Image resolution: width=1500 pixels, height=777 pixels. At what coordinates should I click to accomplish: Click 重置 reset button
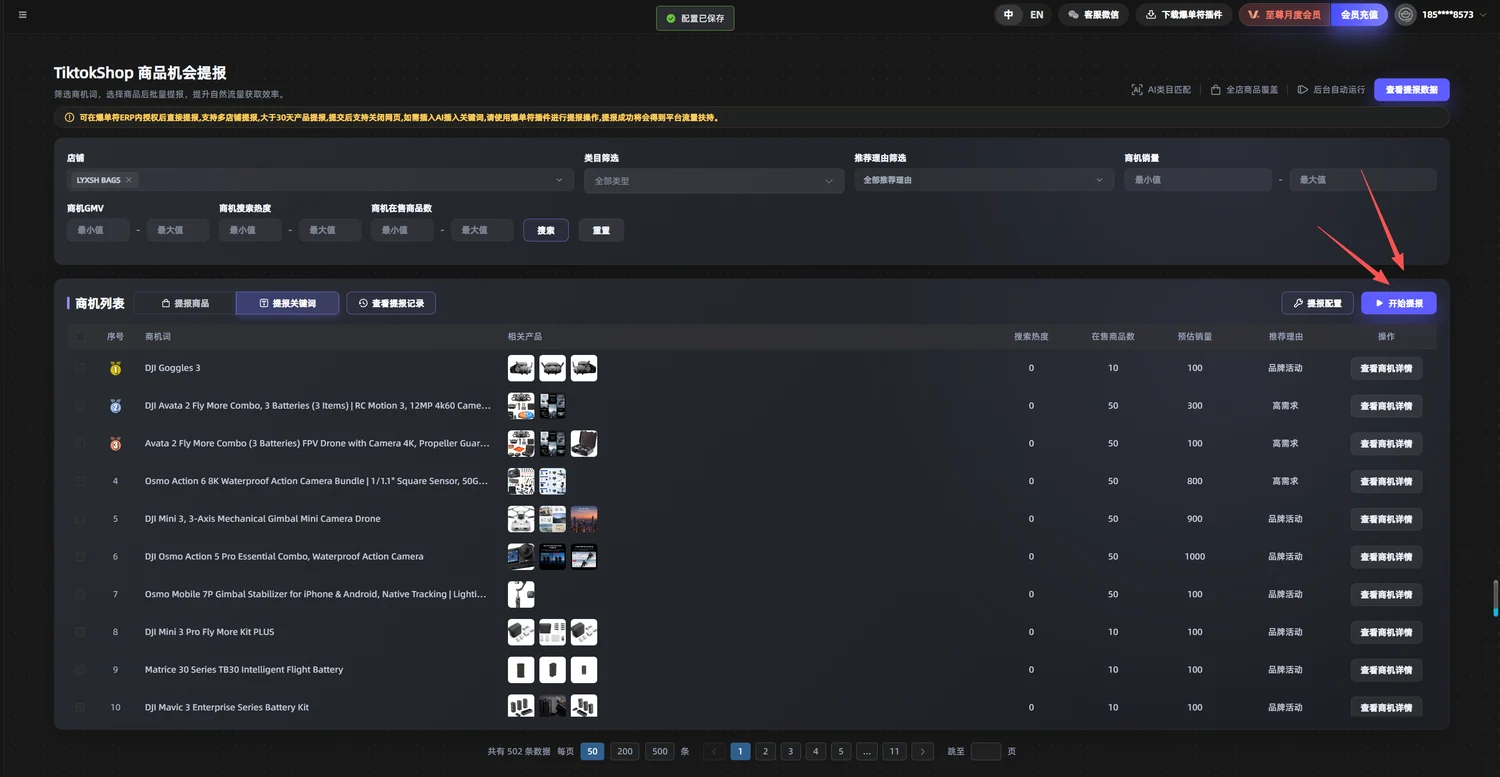click(601, 230)
